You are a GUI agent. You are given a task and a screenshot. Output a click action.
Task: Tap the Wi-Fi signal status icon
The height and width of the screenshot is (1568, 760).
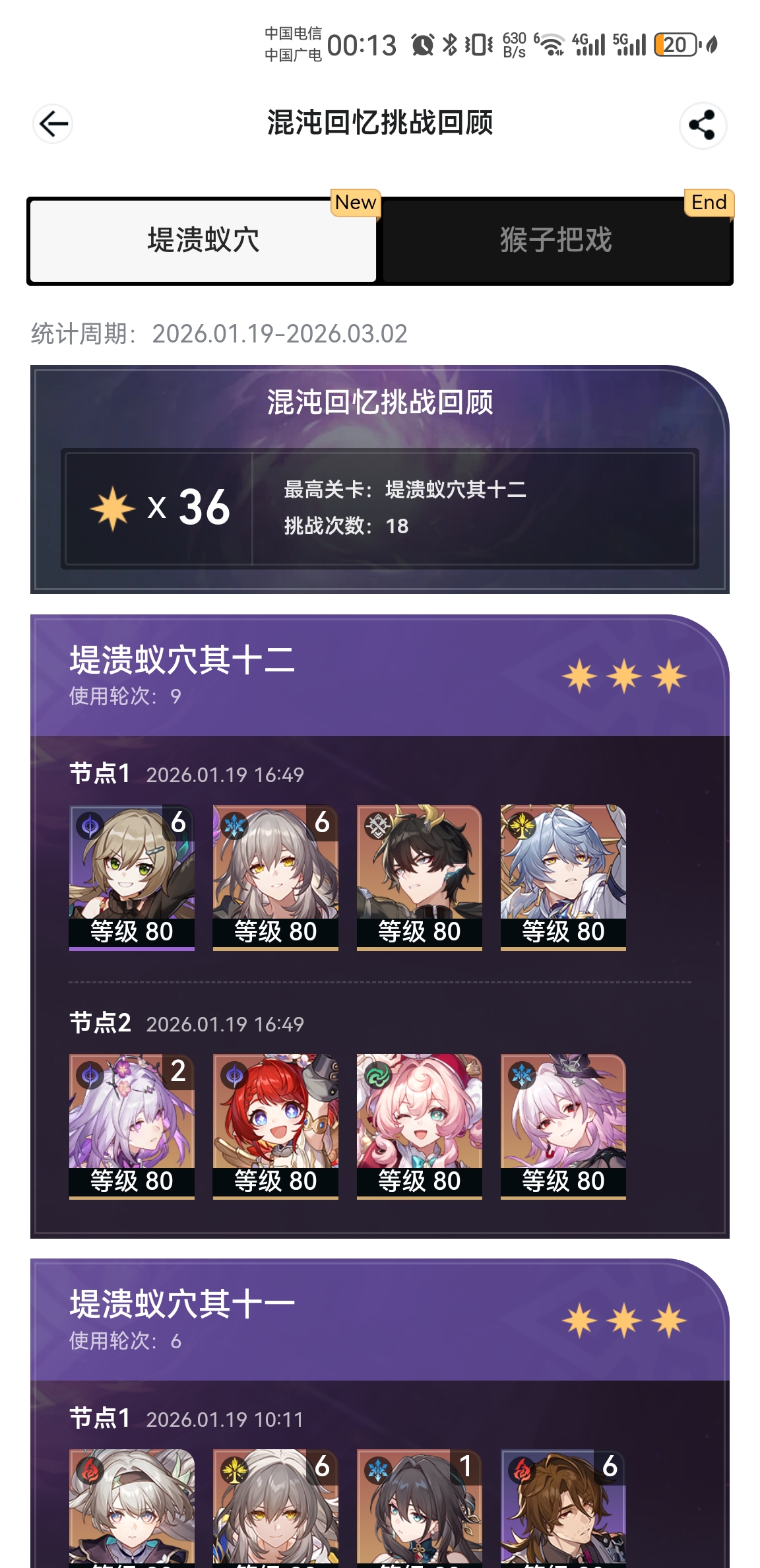[550, 45]
